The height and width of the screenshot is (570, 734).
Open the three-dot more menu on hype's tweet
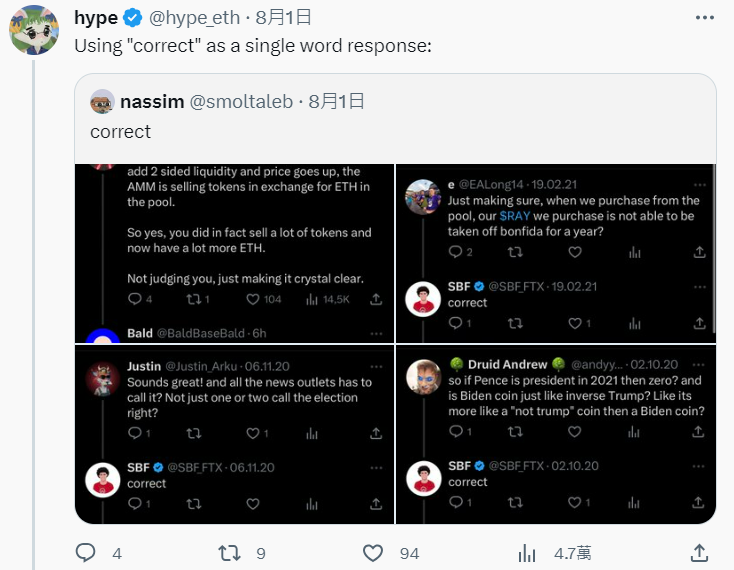coord(705,18)
